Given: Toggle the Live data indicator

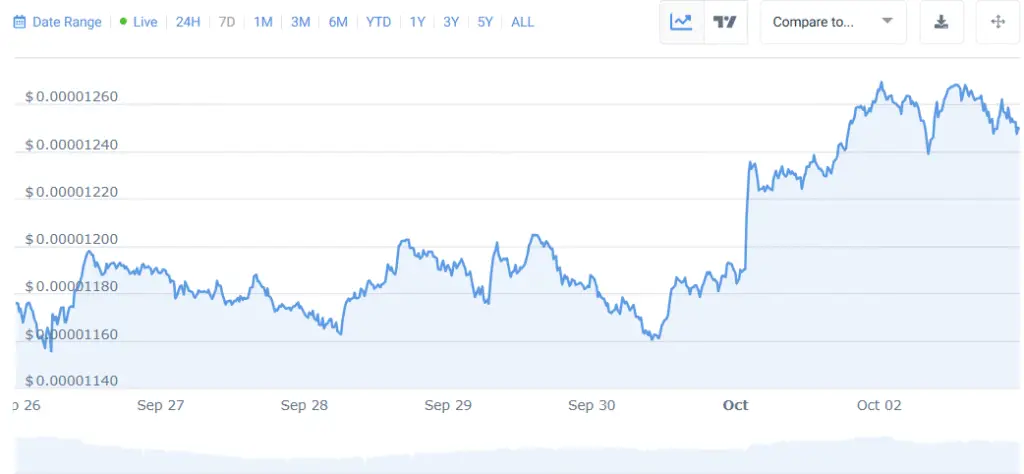Looking at the screenshot, I should 138,22.
